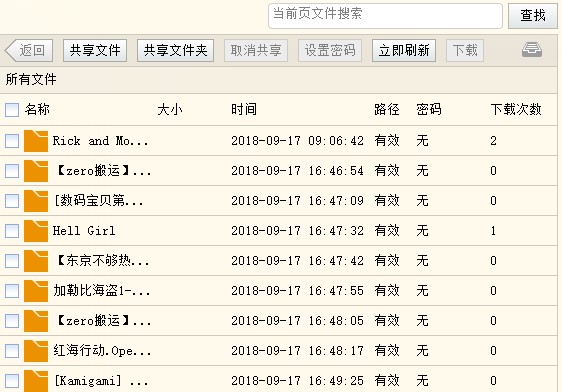Screen dimensions: 562x392
Task: Click the timestamp 2018-09-17 16:47:32
Action: 297,231
